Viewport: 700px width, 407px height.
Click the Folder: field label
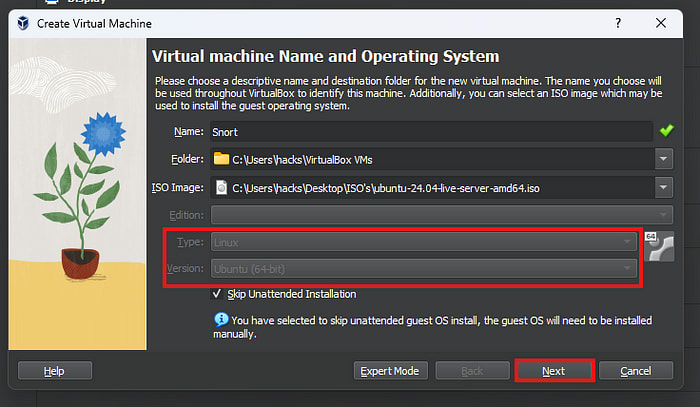188,159
